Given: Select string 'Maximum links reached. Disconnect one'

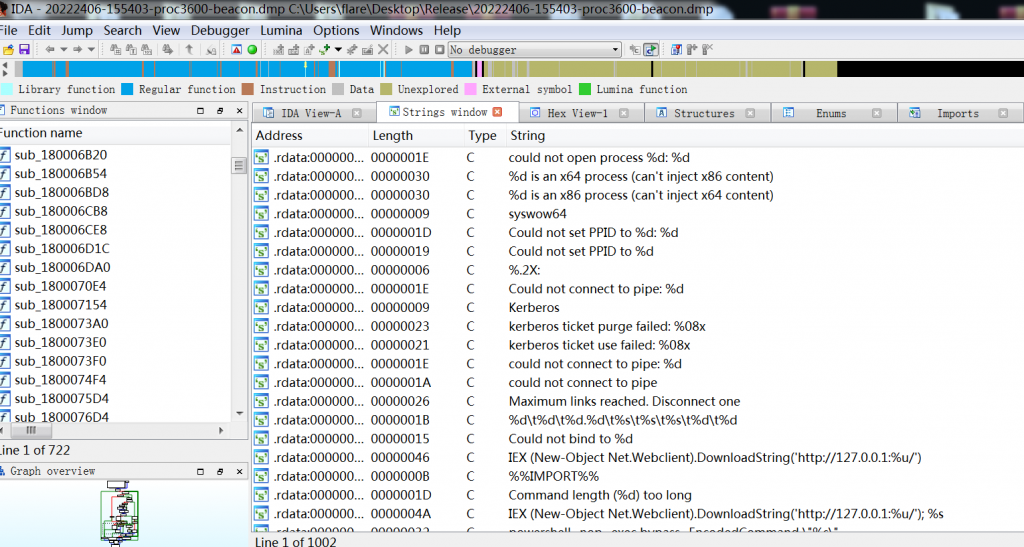Looking at the screenshot, I should click(624, 401).
